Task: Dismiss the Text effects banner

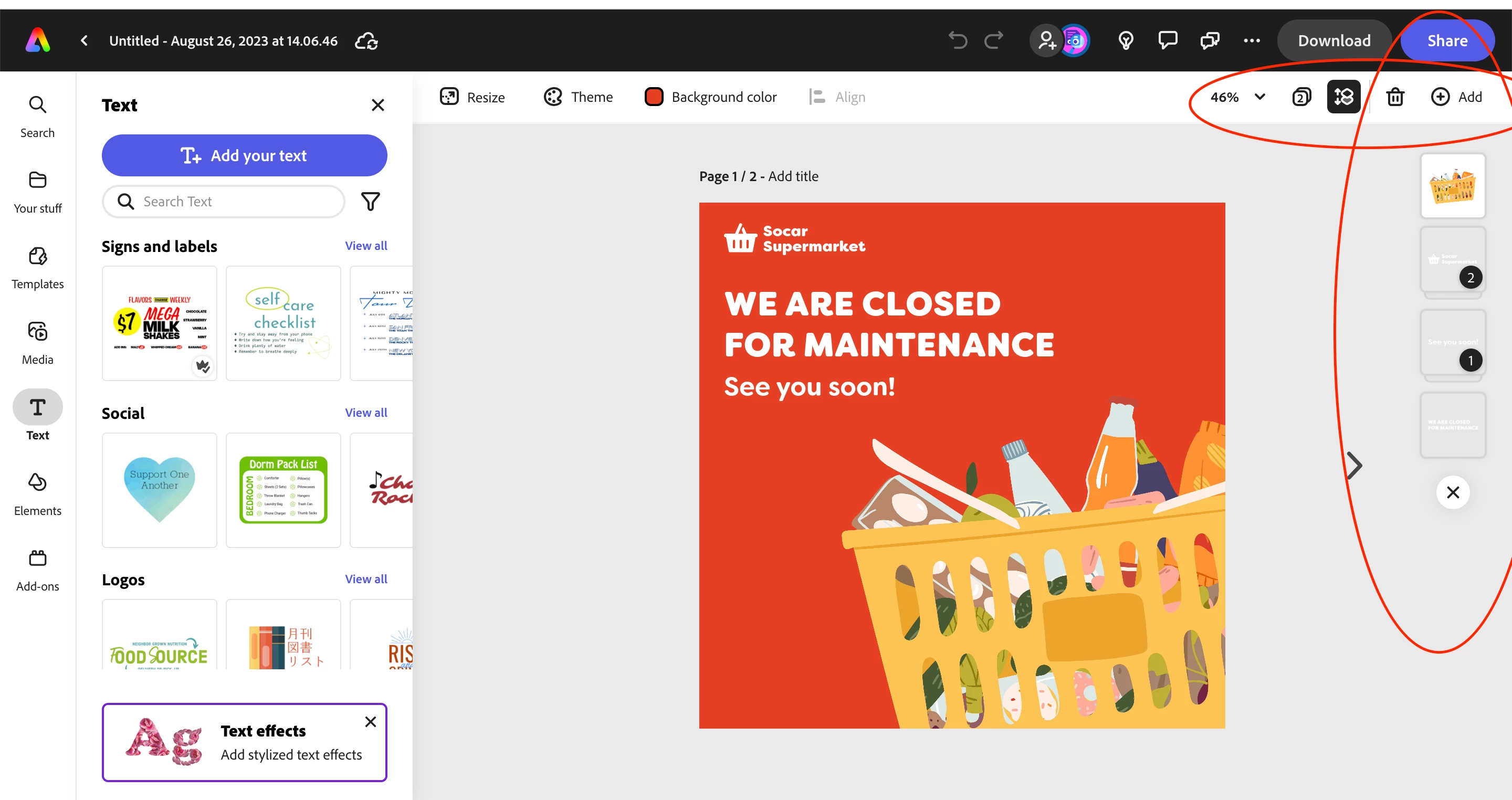Action: 370,721
